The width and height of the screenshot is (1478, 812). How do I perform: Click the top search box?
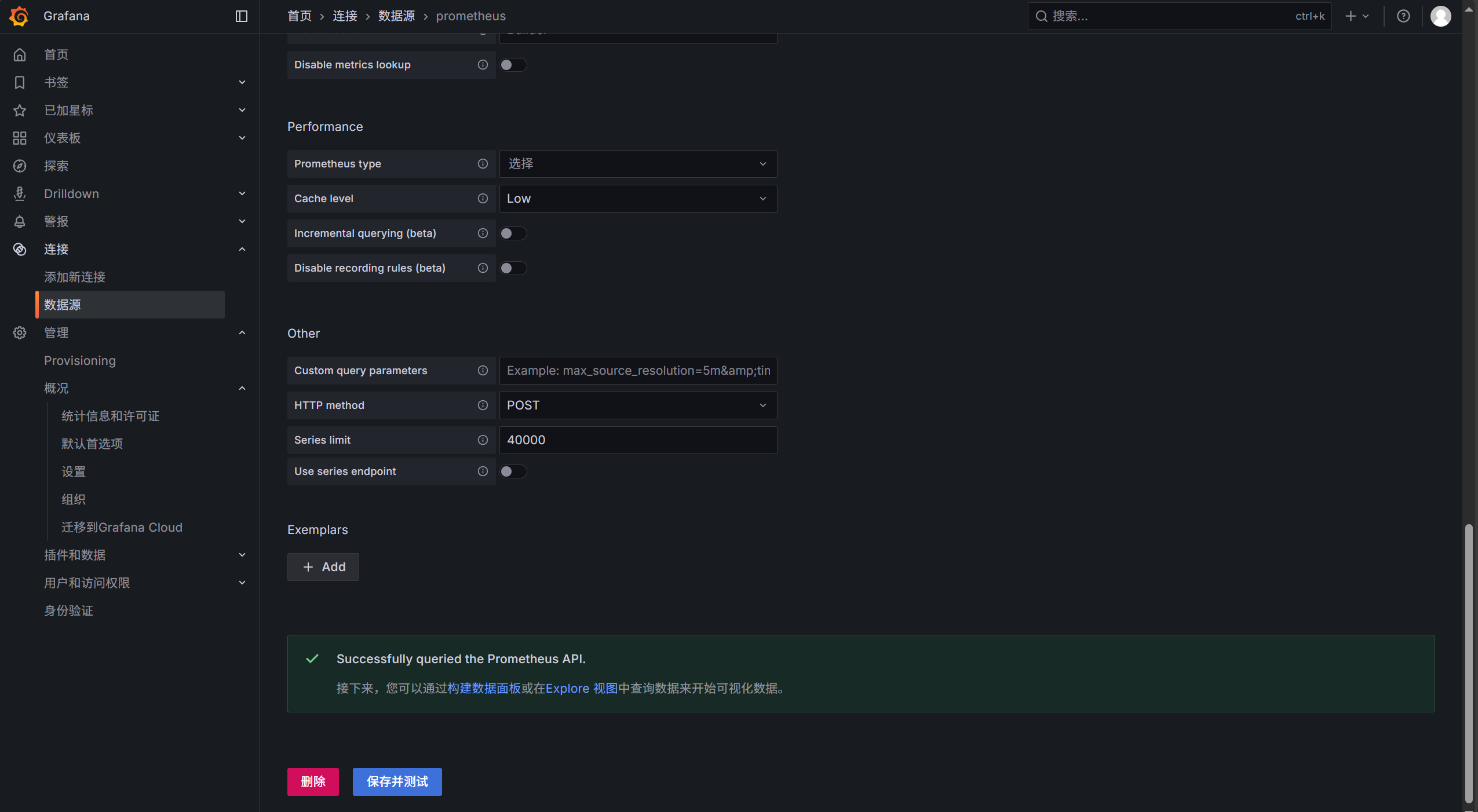(x=1179, y=16)
